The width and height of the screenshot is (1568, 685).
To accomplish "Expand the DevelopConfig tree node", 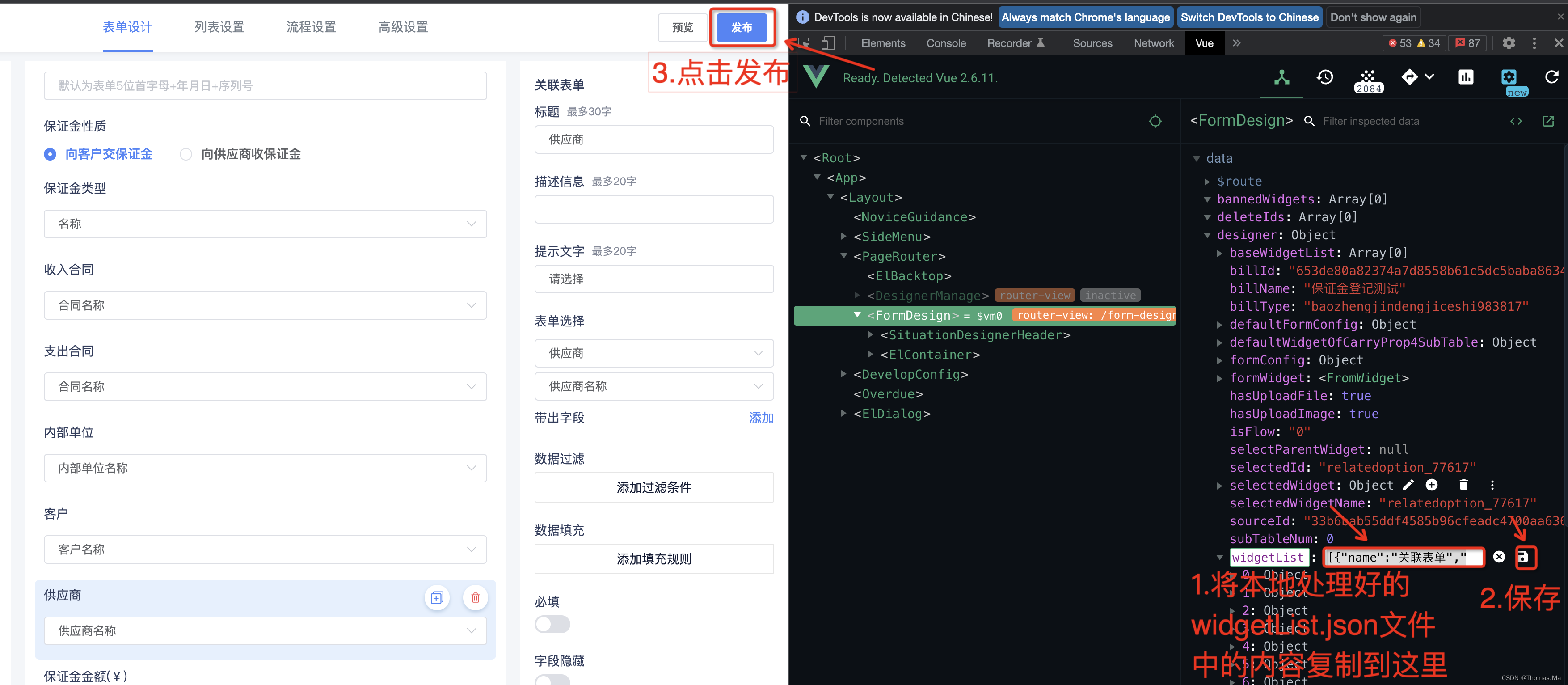I will (843, 374).
